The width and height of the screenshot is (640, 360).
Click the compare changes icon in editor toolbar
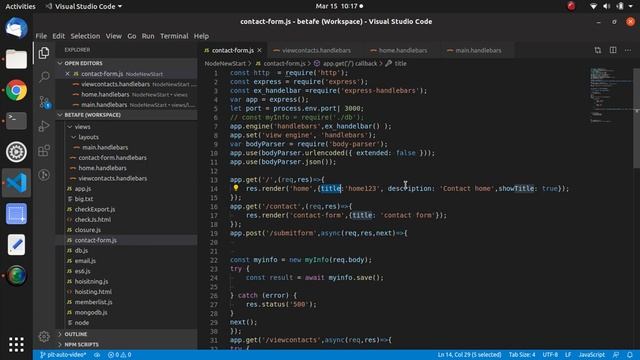[598, 50]
